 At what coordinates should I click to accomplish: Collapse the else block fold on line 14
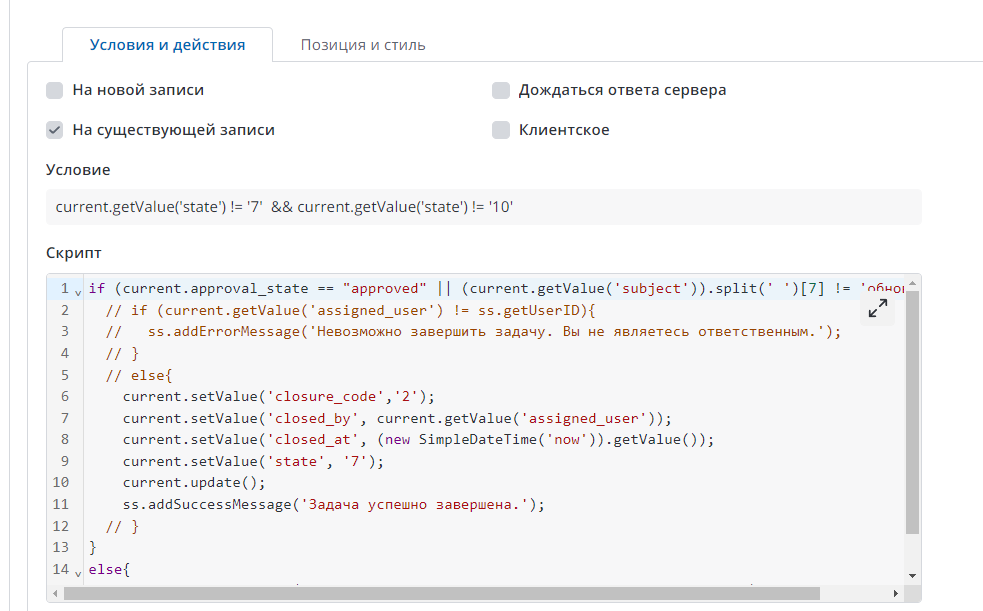point(78,571)
